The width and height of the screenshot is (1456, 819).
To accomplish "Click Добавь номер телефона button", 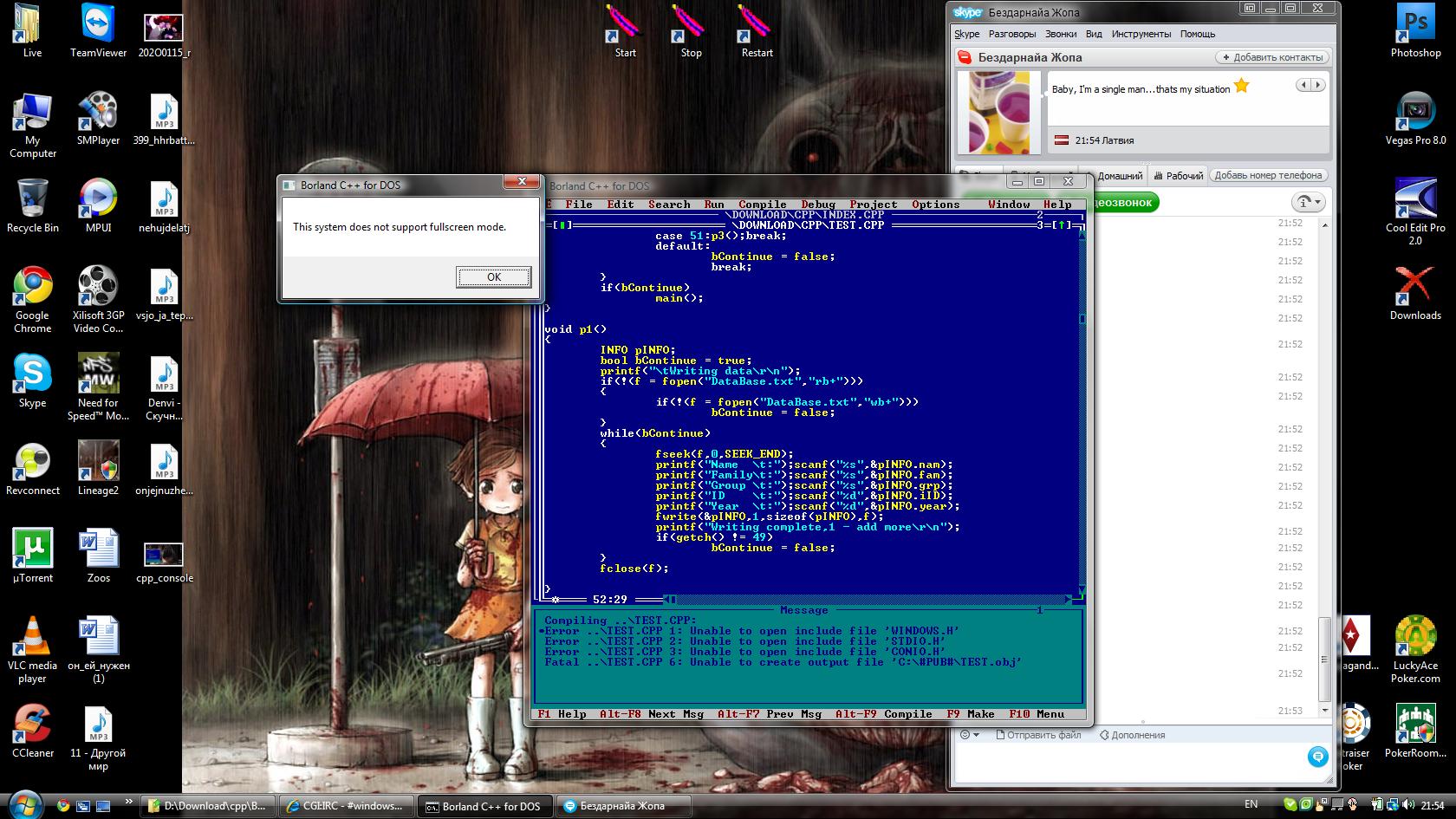I will [x=1268, y=175].
